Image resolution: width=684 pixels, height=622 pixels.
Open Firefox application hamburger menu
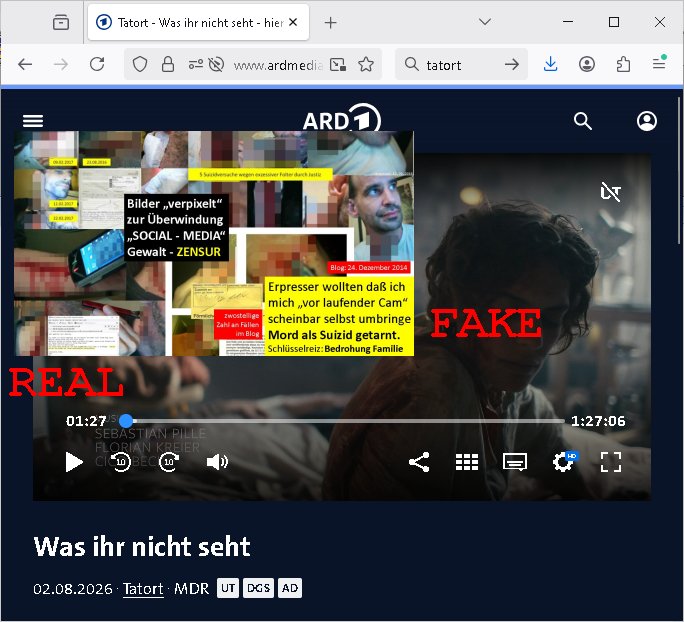coord(659,64)
